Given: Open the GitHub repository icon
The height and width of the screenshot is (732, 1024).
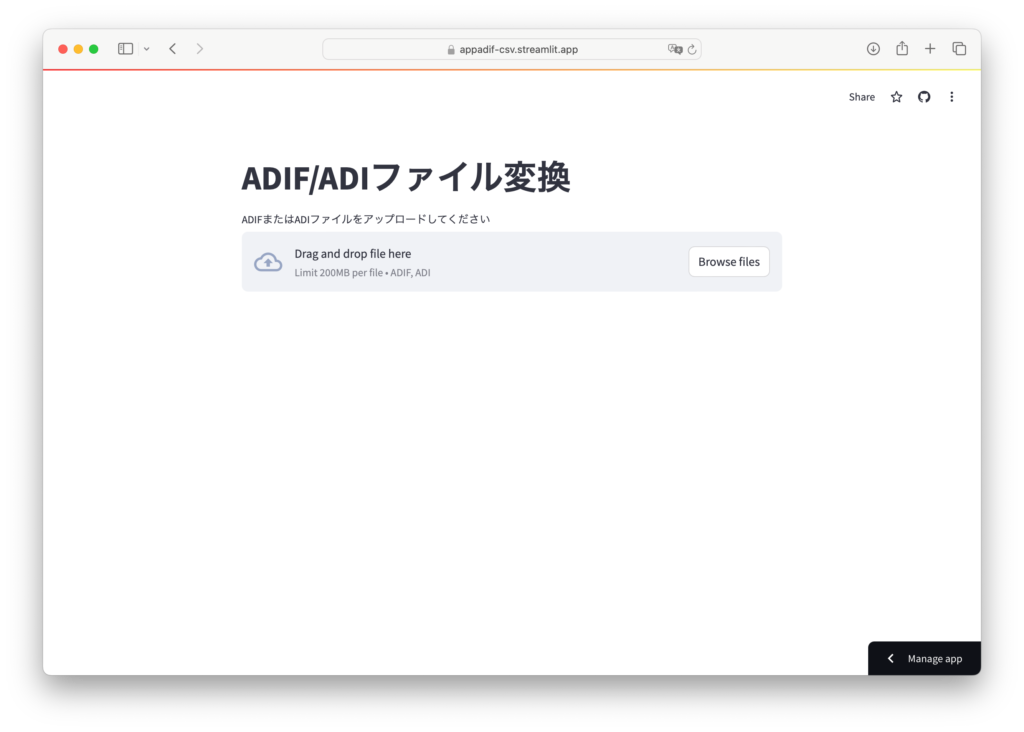Looking at the screenshot, I should 924,97.
